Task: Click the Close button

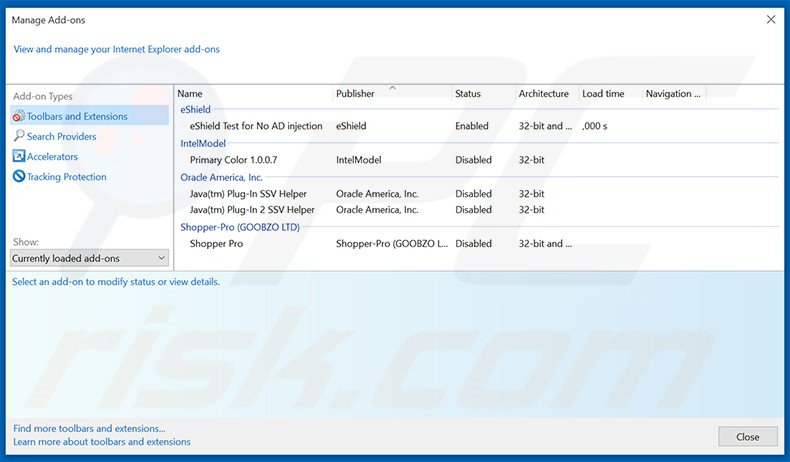Action: pos(748,437)
